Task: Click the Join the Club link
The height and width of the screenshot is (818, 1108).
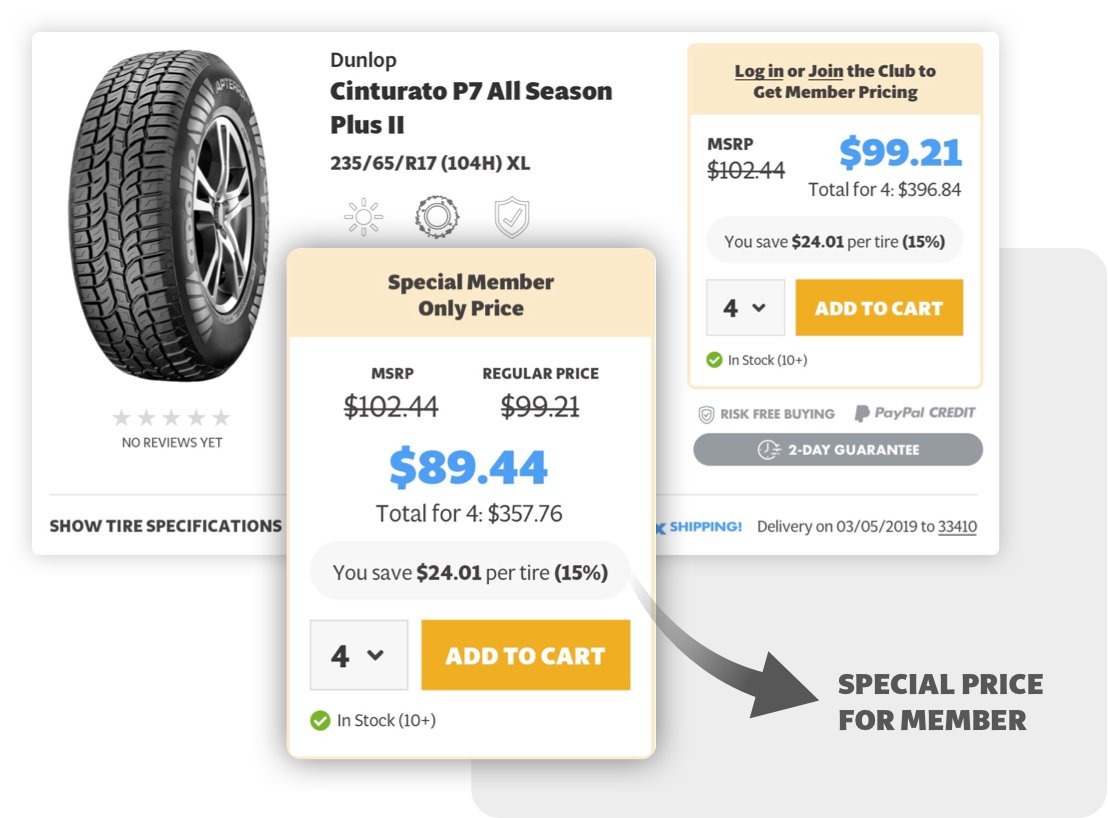Action: [x=825, y=71]
